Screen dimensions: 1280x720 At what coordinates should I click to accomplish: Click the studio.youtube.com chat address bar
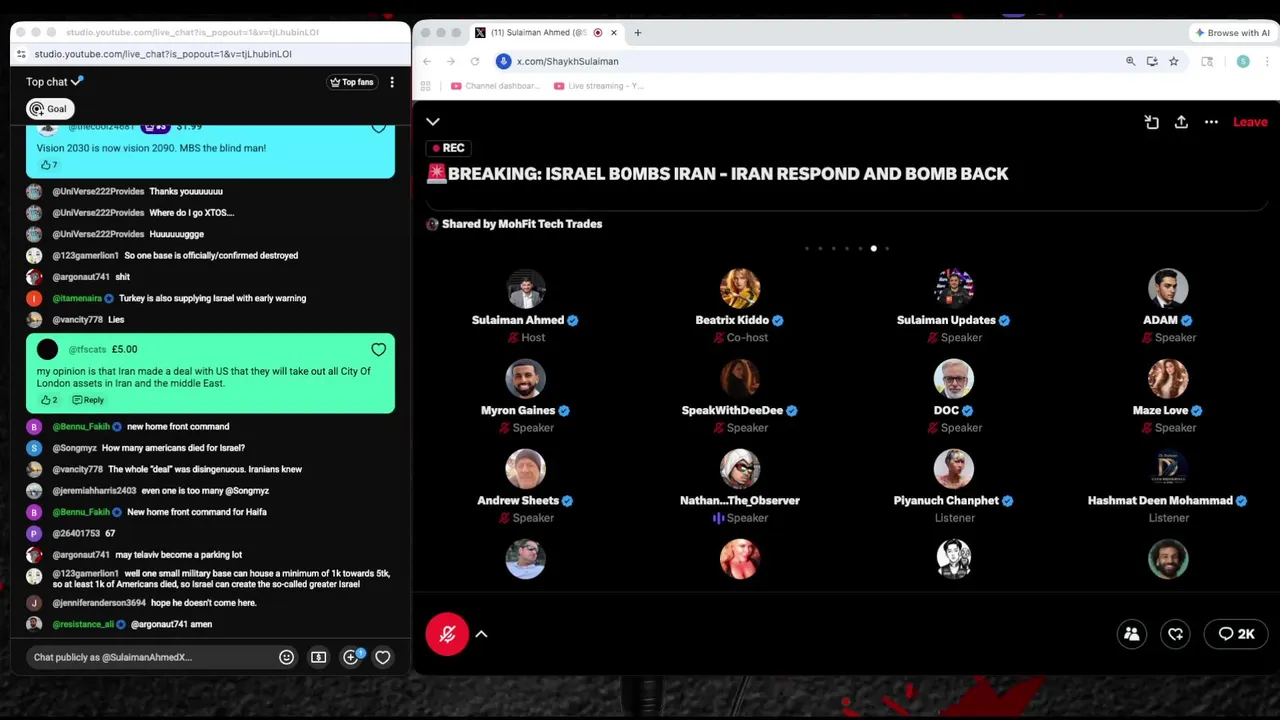pyautogui.click(x=215, y=54)
